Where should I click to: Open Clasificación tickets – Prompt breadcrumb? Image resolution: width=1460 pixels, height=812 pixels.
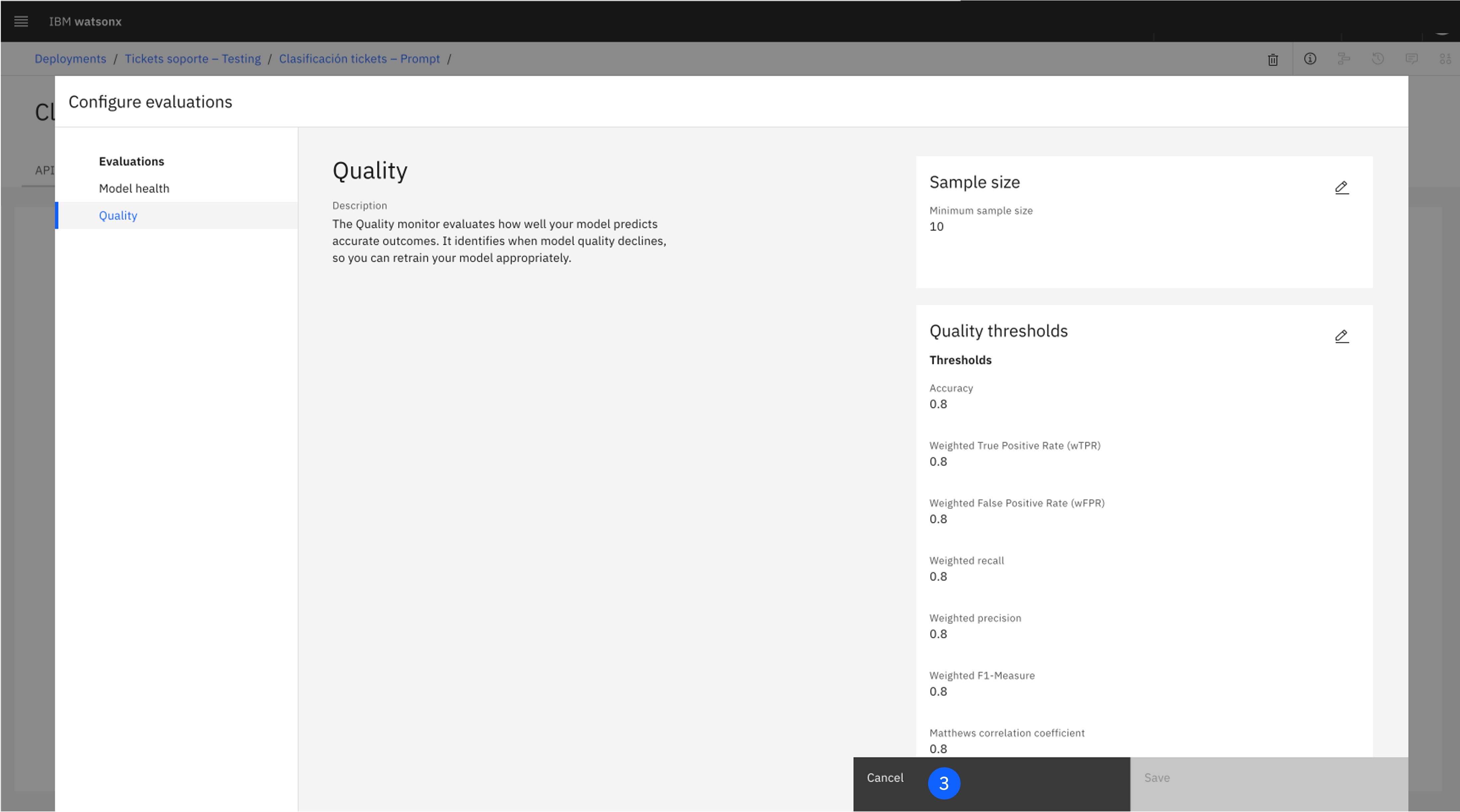click(x=359, y=59)
